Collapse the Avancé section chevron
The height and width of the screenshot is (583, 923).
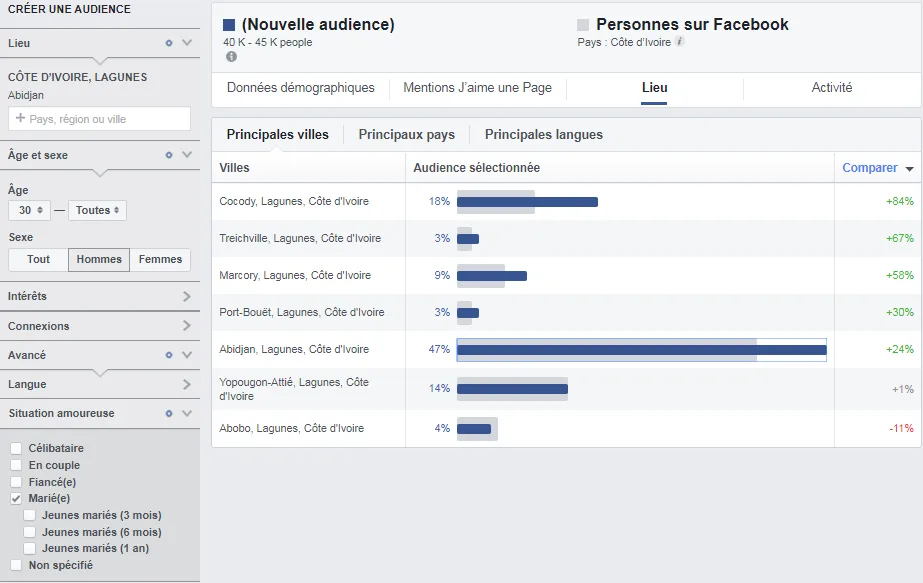click(x=187, y=355)
